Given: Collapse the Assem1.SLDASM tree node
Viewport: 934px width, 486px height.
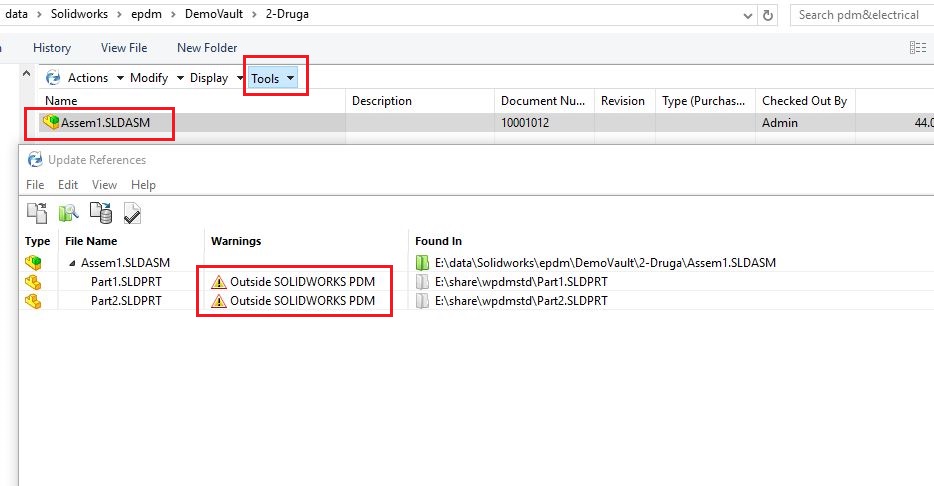Looking at the screenshot, I should [72, 263].
